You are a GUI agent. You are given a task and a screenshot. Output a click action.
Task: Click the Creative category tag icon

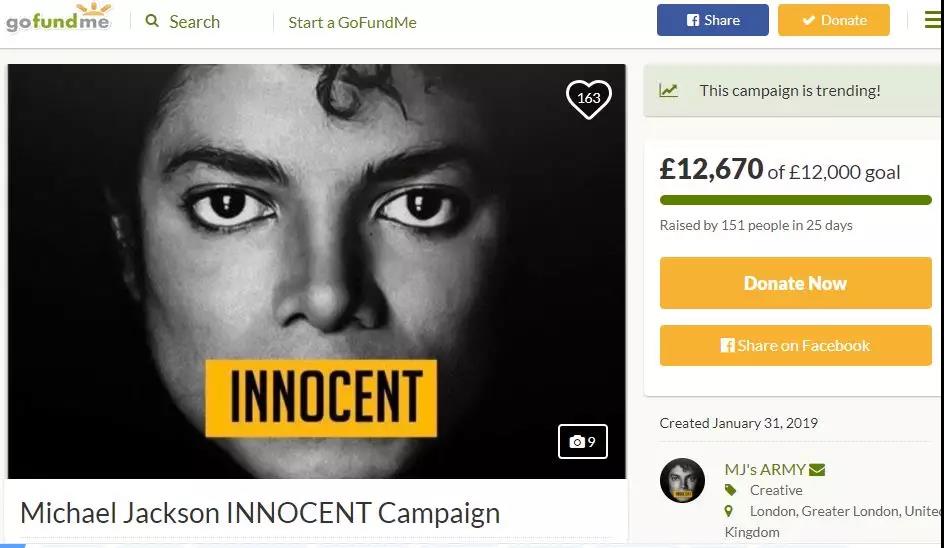coord(731,490)
